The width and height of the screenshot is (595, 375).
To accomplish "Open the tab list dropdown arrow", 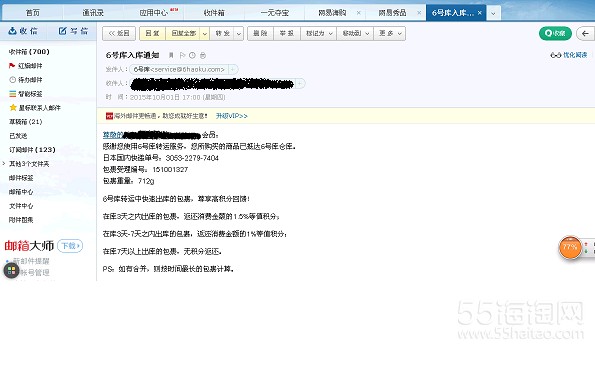I will [x=493, y=13].
